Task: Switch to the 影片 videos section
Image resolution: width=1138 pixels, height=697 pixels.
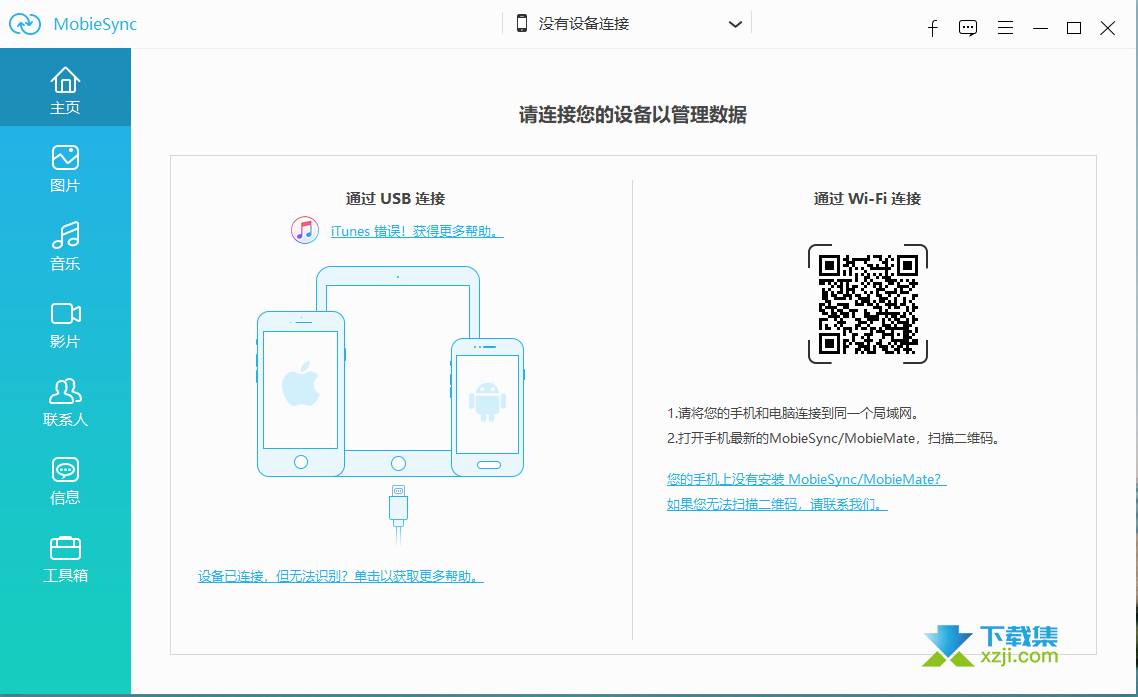Action: [x=65, y=325]
